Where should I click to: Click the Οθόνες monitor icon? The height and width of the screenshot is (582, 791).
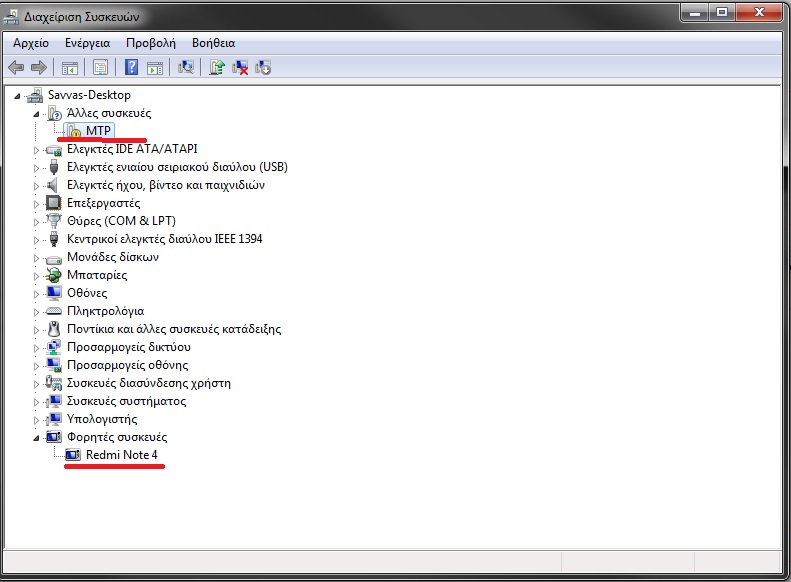(x=53, y=293)
